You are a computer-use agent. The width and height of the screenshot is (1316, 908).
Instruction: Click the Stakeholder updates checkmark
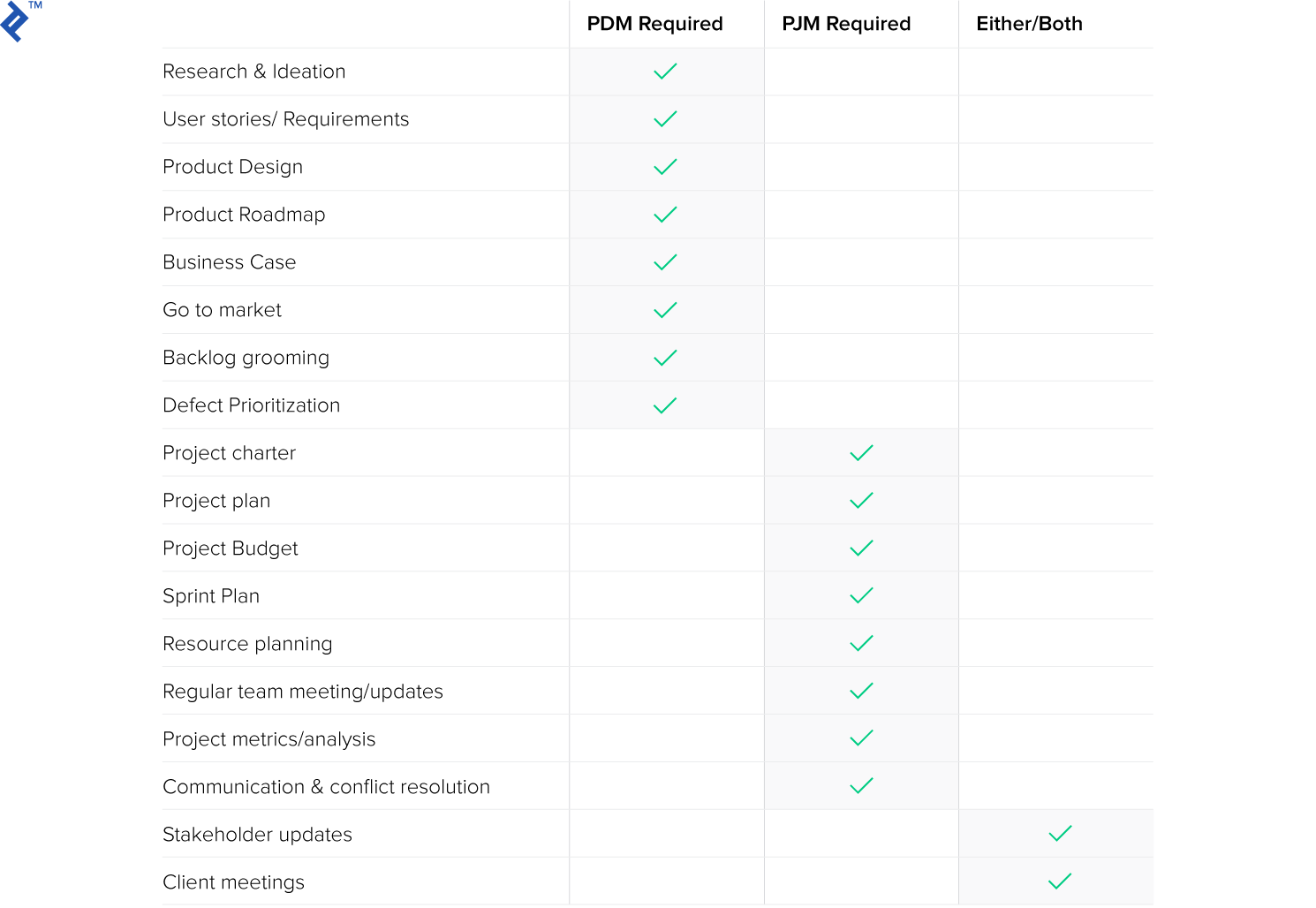click(x=1060, y=834)
